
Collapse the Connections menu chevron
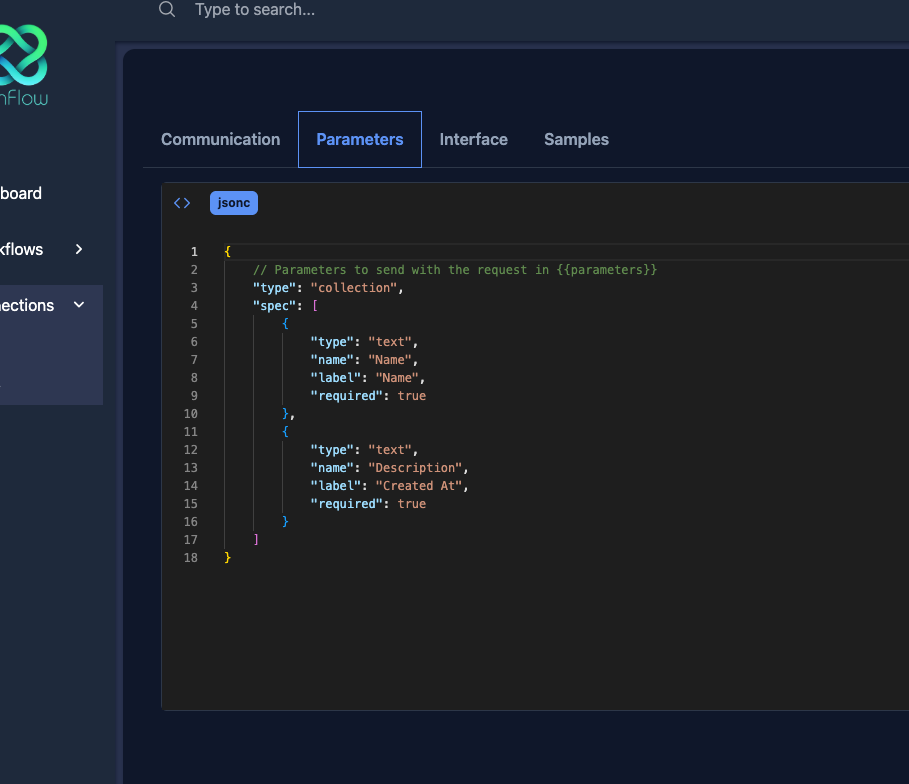[x=79, y=305]
